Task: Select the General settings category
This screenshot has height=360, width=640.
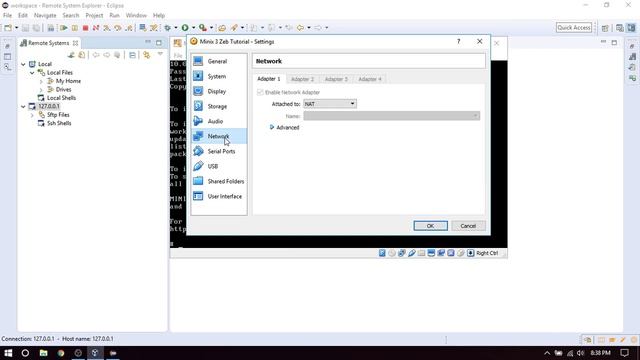Action: 219,61
